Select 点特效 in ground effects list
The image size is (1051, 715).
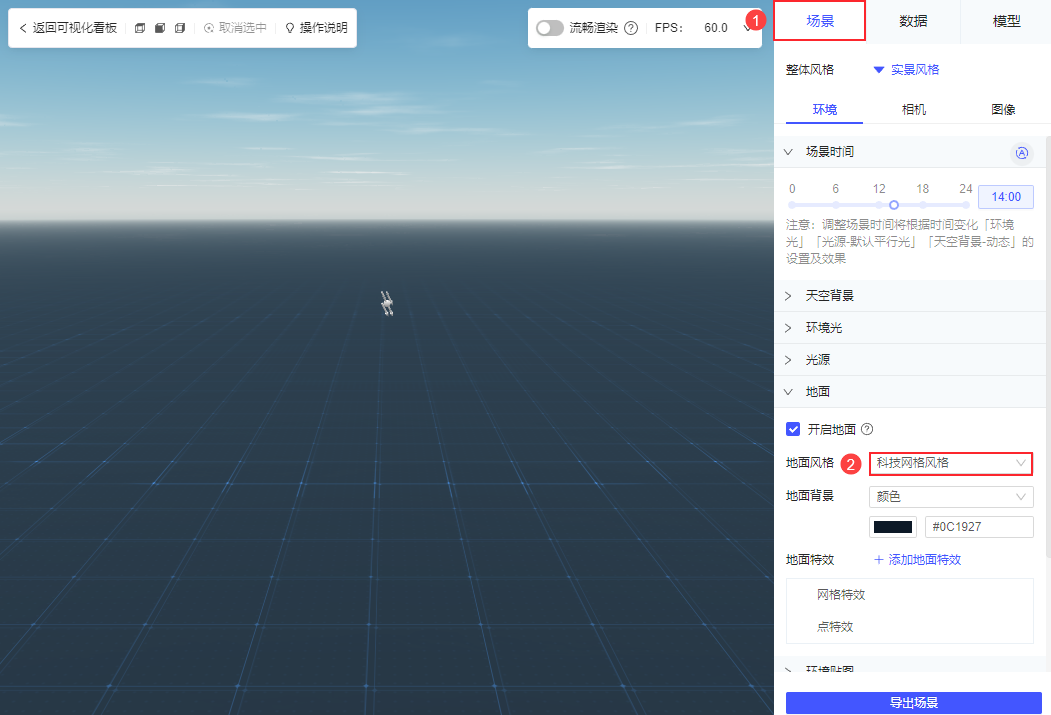[834, 627]
